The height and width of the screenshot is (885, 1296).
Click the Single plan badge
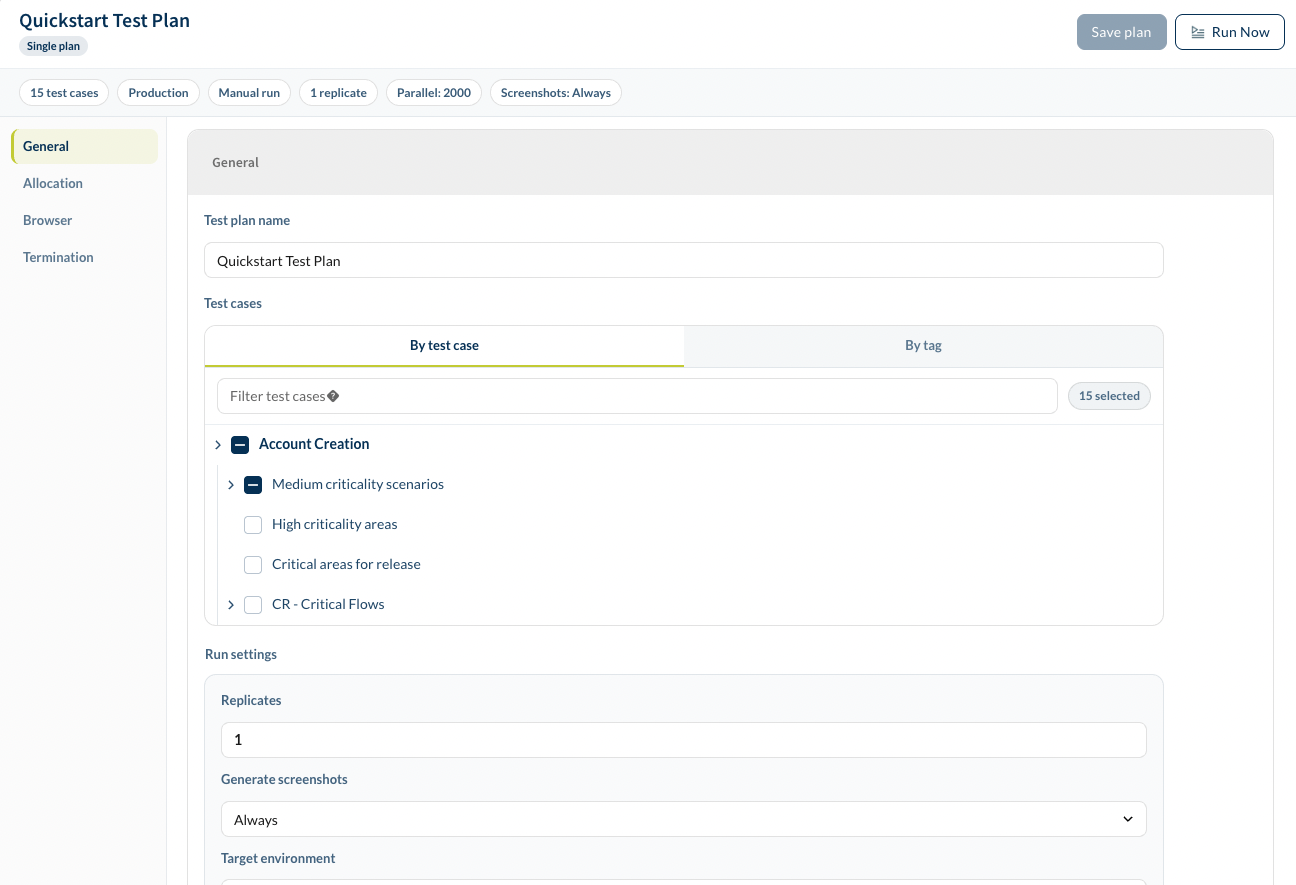click(54, 46)
